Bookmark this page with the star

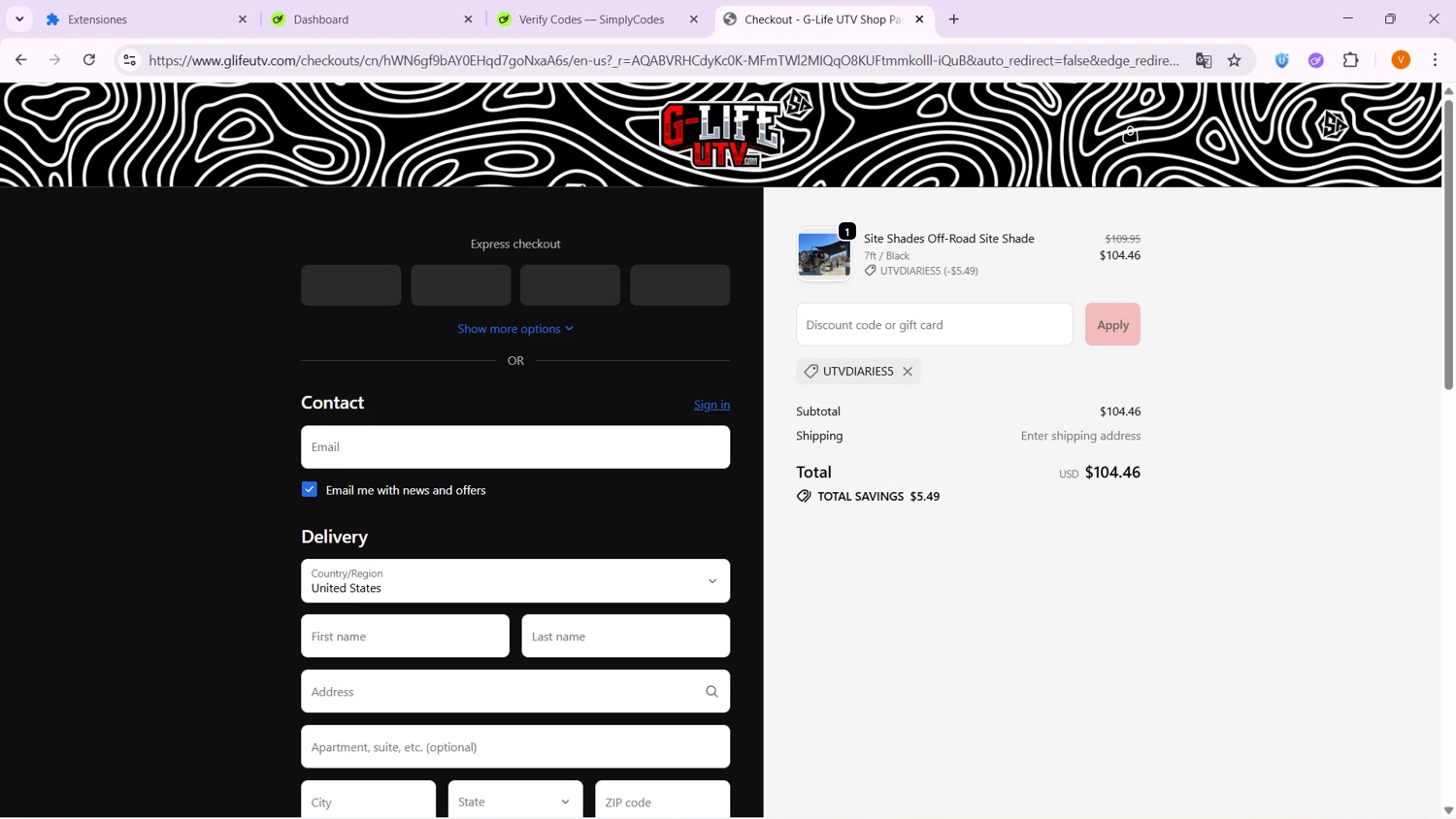point(1235,60)
